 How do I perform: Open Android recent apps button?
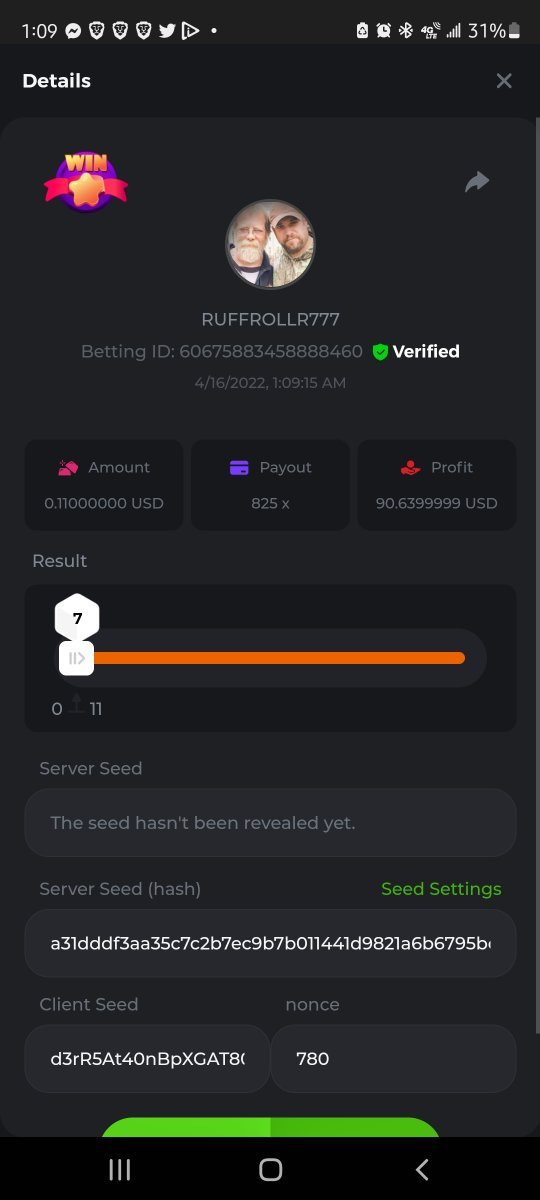tap(119, 1170)
